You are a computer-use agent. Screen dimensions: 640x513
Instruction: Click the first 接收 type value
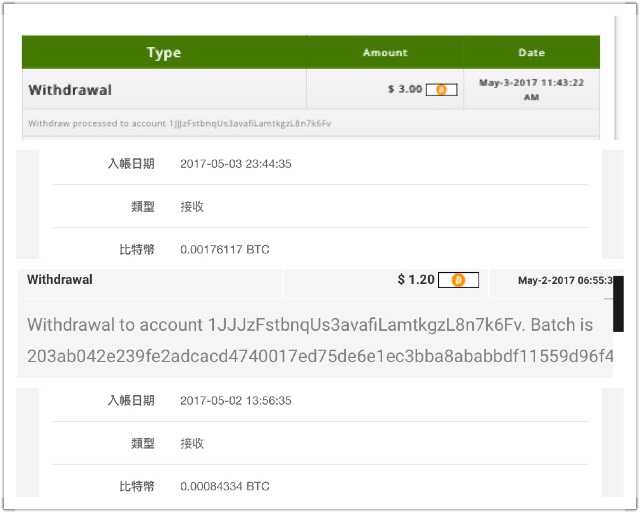192,207
